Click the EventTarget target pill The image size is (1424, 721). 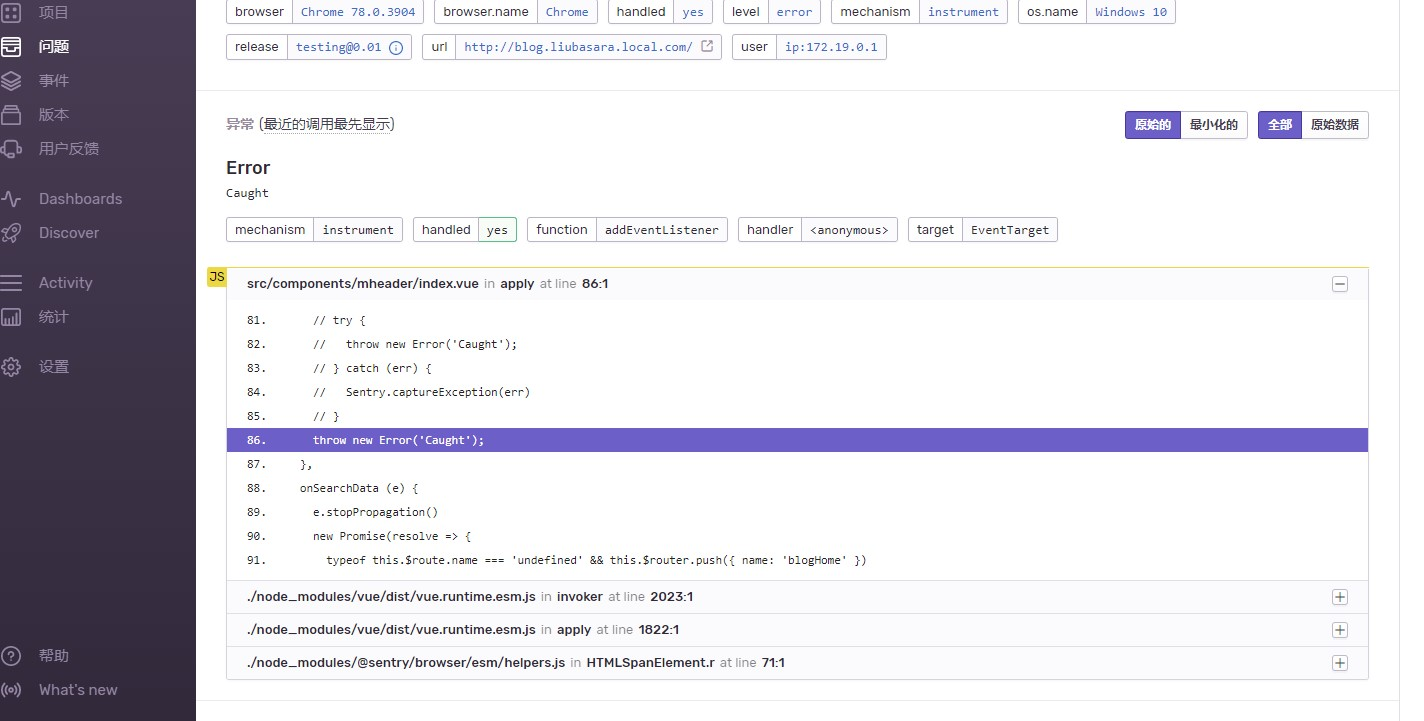[1010, 230]
